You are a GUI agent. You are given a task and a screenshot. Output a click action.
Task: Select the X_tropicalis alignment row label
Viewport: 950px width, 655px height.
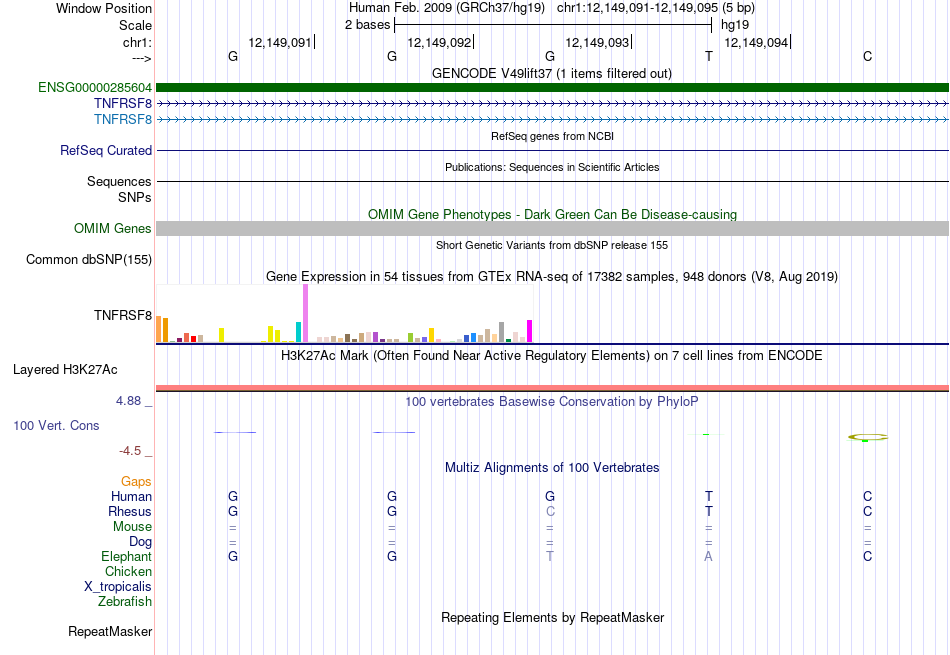click(x=118, y=587)
